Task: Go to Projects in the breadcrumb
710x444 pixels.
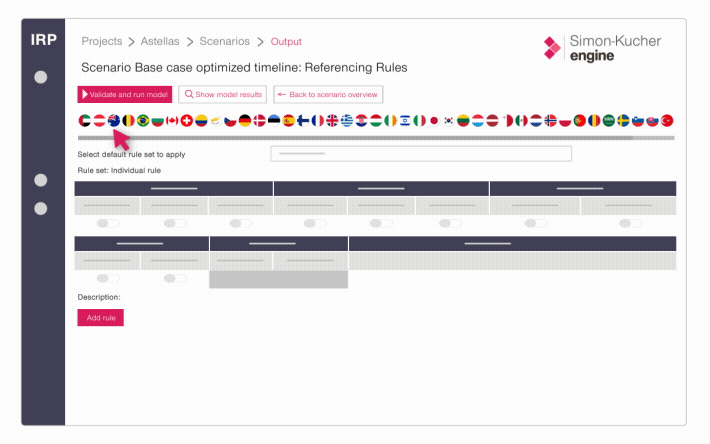Action: tap(102, 42)
